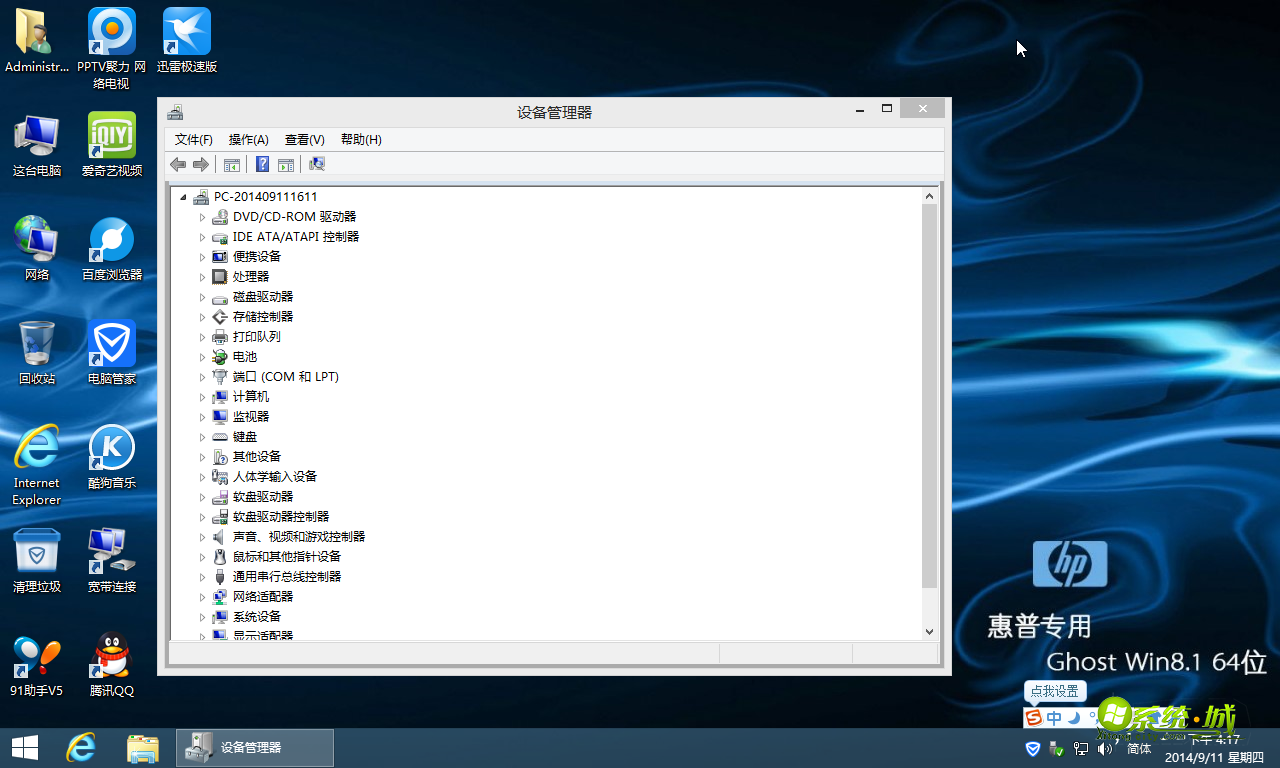The height and width of the screenshot is (768, 1280).
Task: Expand the 处理器 category
Action: click(x=203, y=276)
